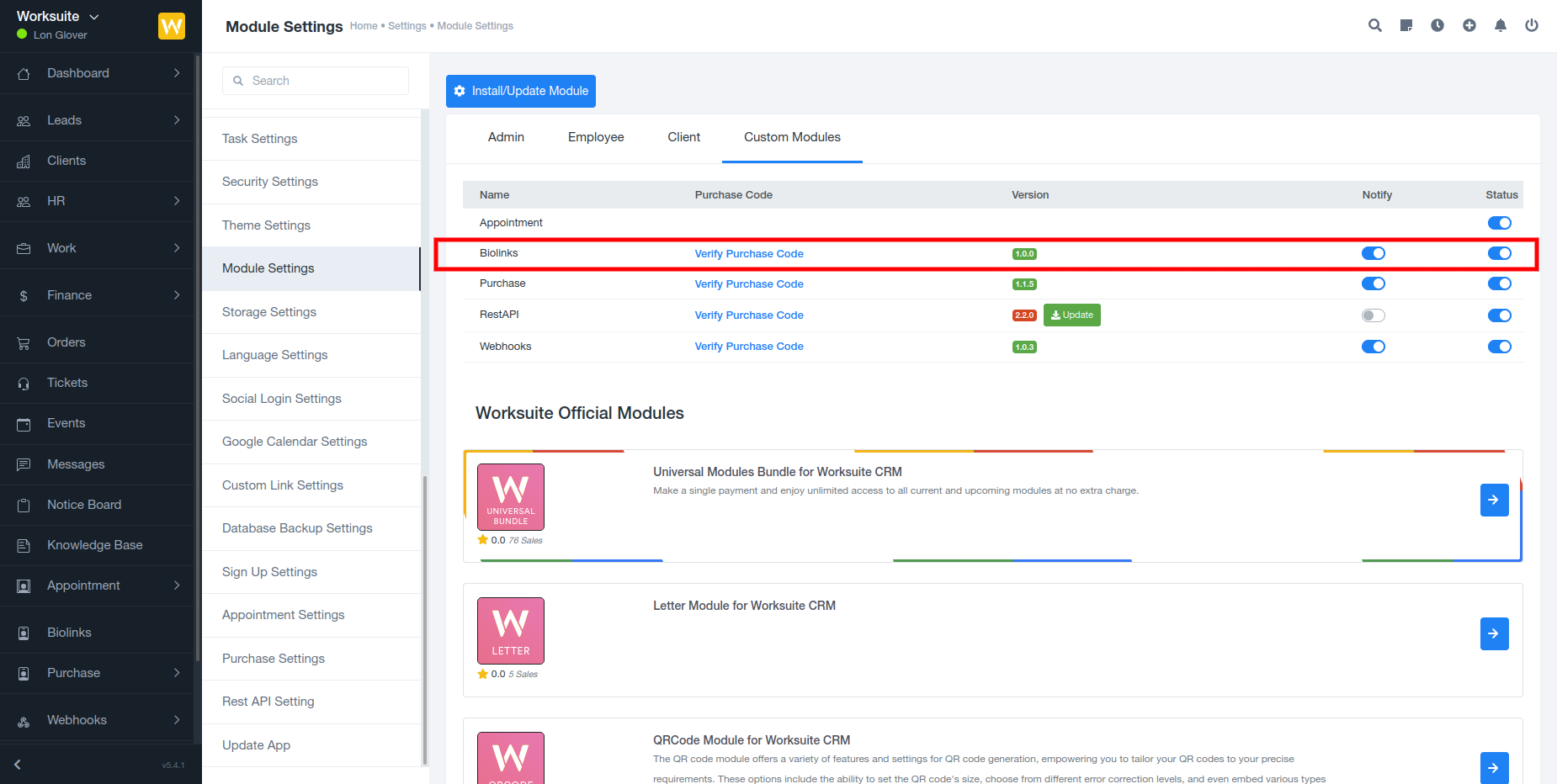Open the timer clock icon in header

click(1437, 25)
